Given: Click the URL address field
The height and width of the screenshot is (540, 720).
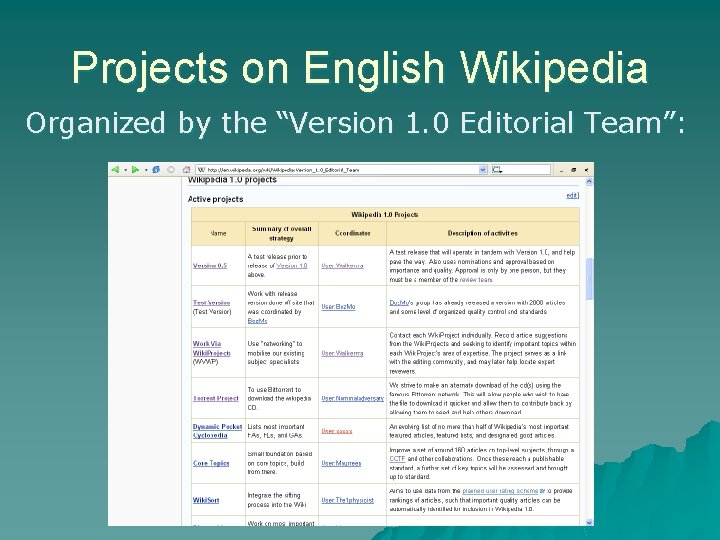Looking at the screenshot, I should 341,170.
